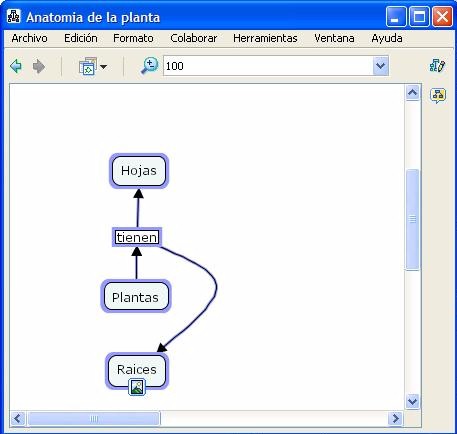Open the Archivo menu

tap(29, 38)
